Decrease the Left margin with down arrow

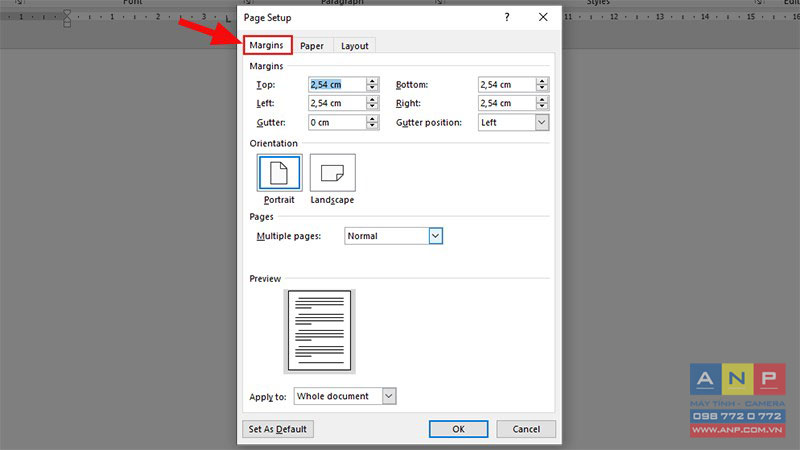pos(372,107)
